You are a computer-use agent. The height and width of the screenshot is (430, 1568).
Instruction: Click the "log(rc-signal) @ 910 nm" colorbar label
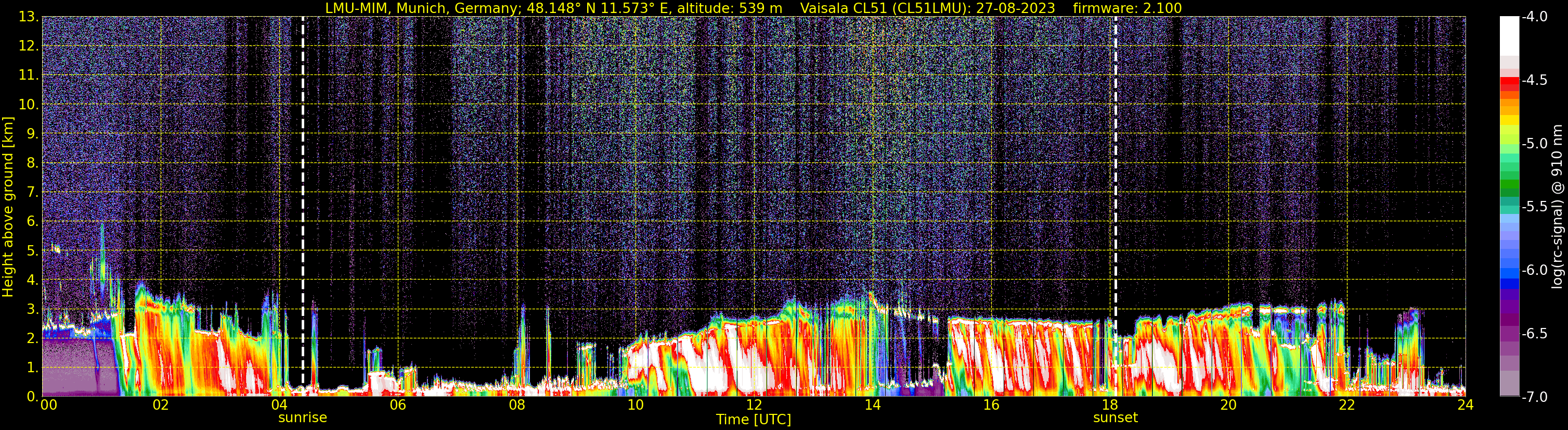point(1558,207)
